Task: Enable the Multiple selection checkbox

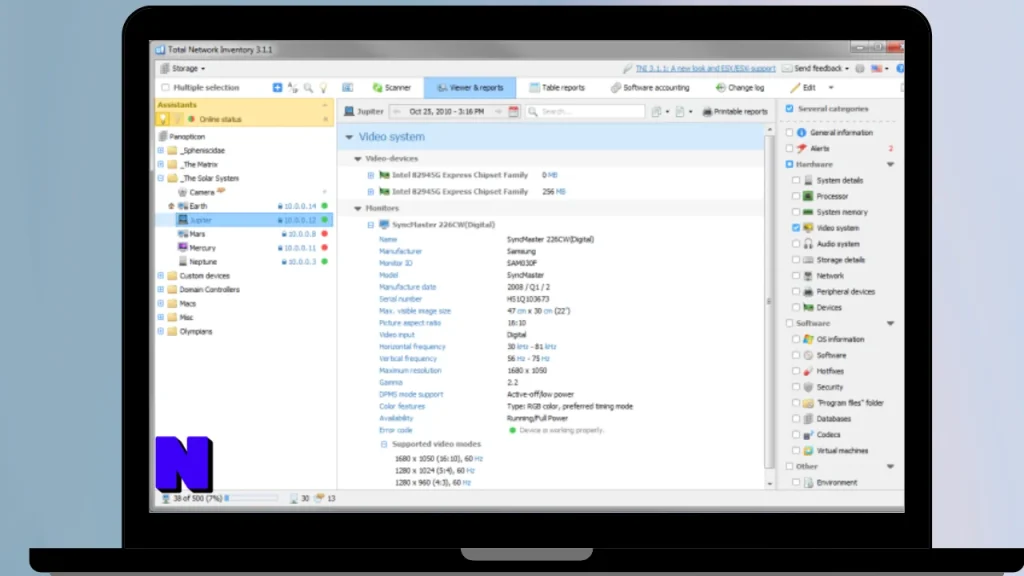Action: (x=165, y=88)
